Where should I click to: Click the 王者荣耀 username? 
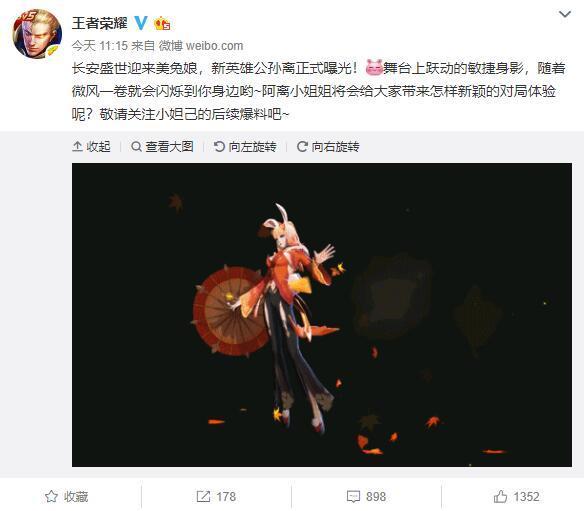[x=99, y=23]
